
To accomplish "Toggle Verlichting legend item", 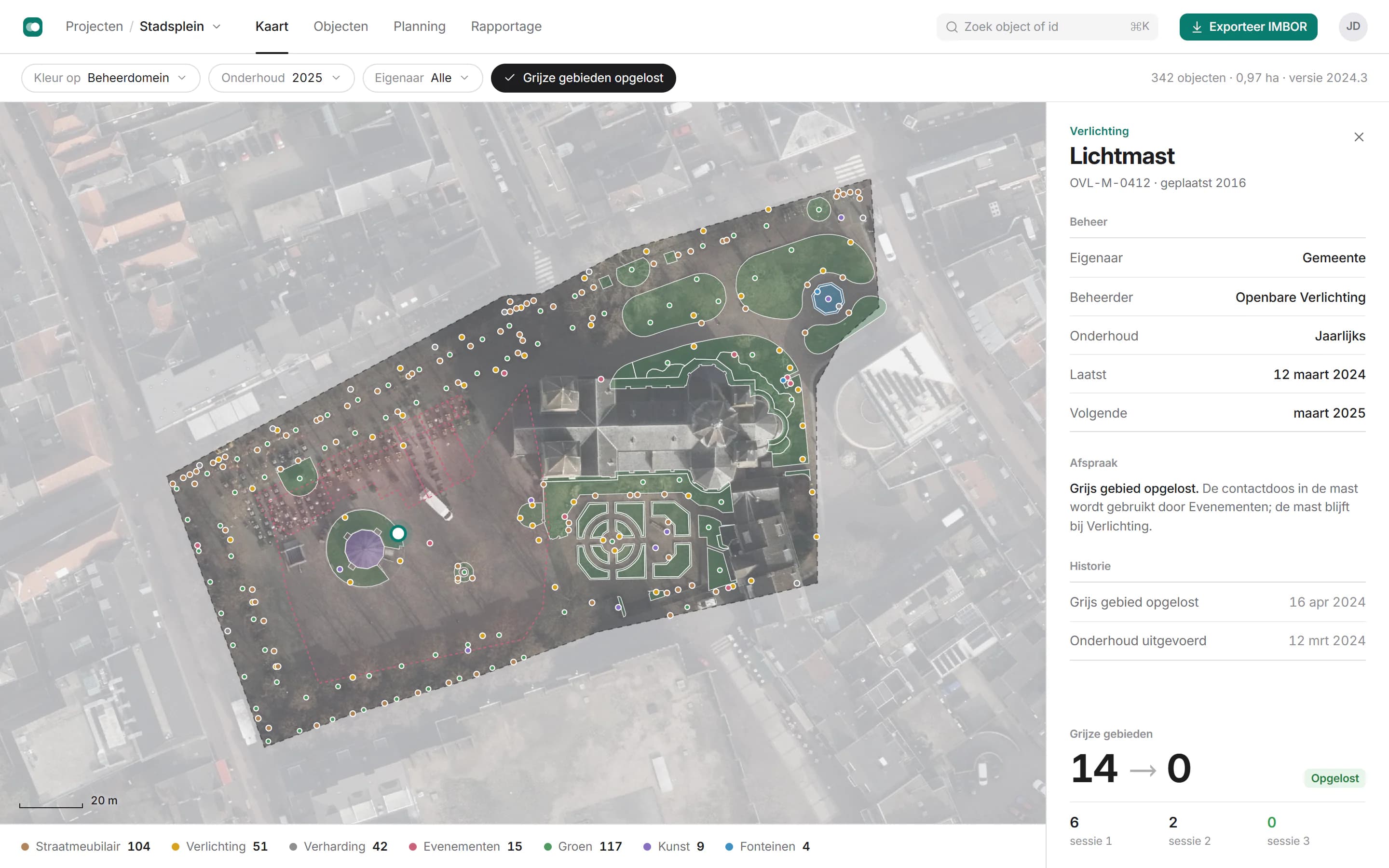I will [x=219, y=846].
